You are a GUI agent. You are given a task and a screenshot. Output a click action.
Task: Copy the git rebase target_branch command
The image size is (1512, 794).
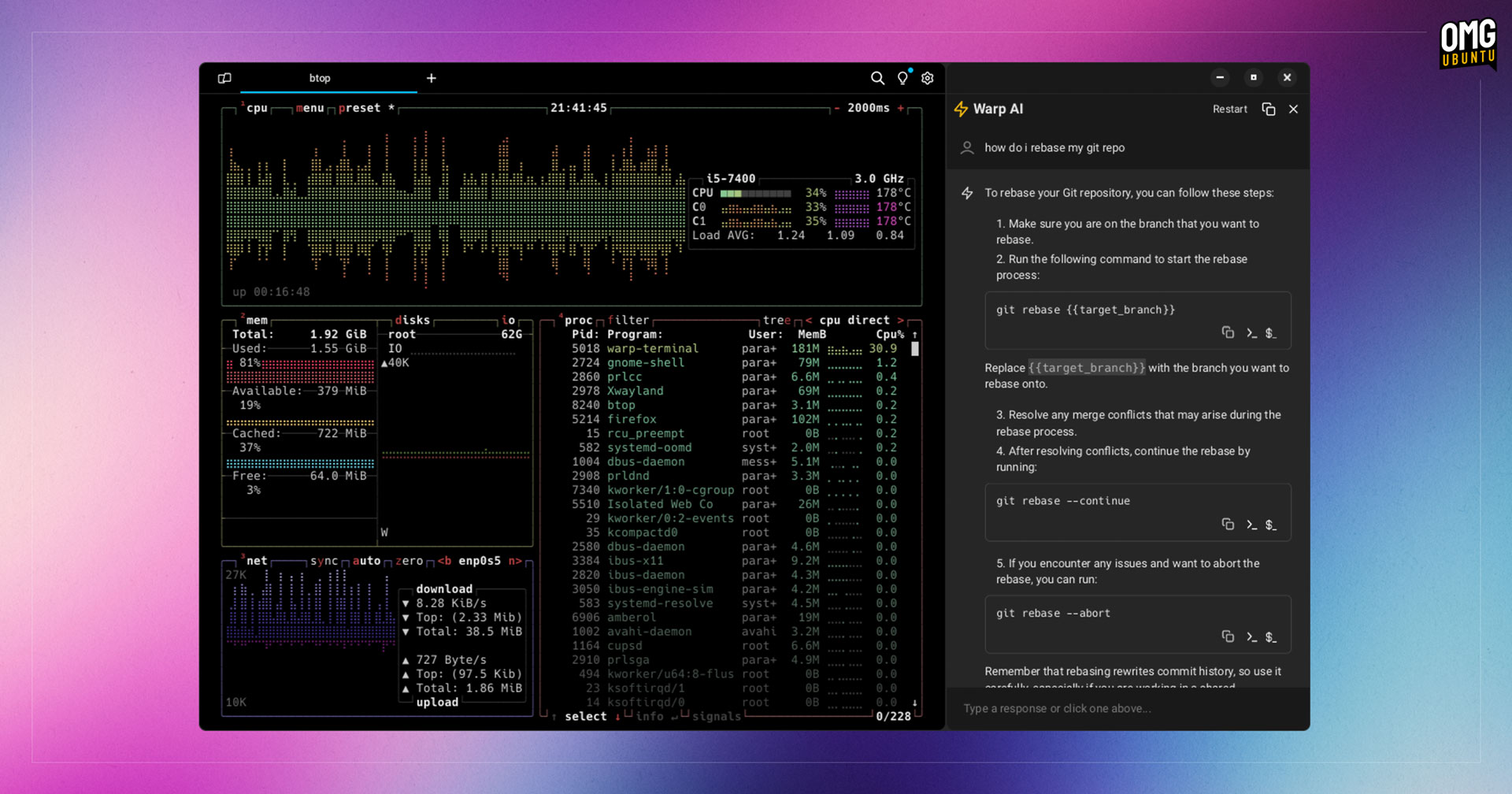(1228, 332)
